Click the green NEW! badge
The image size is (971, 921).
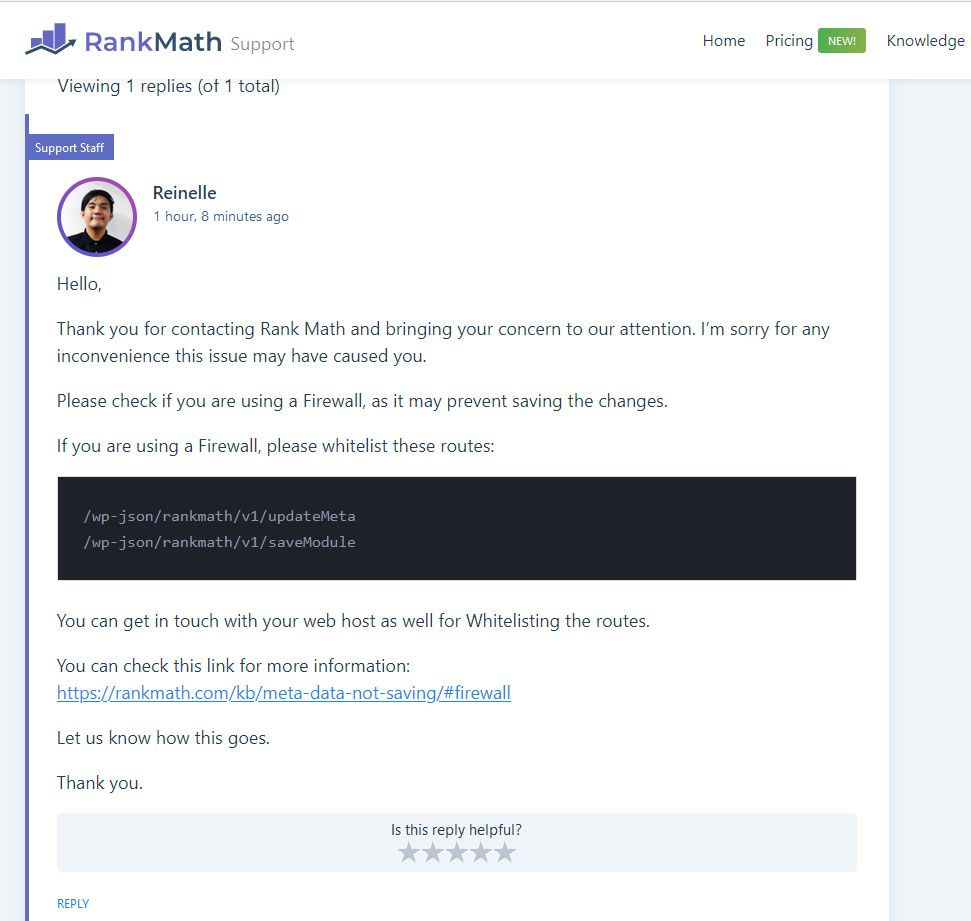click(842, 41)
